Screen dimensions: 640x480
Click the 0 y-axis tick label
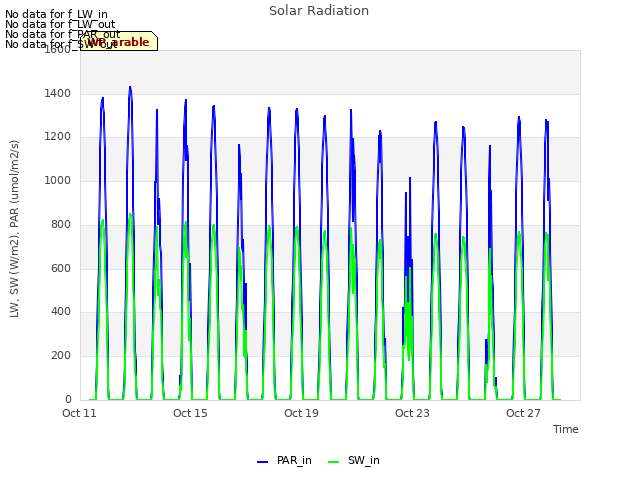coord(68,399)
